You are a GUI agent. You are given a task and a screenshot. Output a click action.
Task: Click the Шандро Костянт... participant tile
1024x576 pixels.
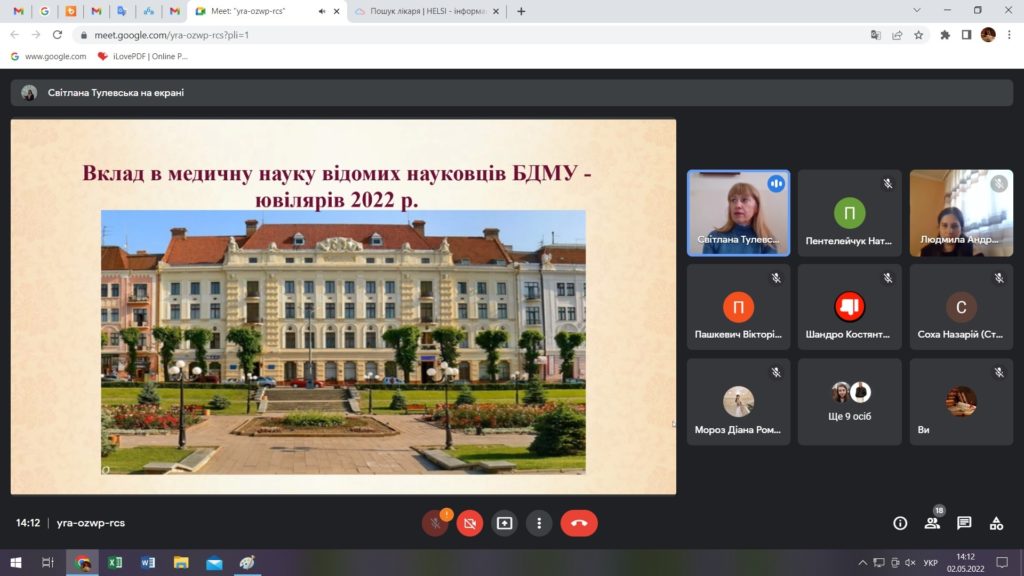coord(850,307)
